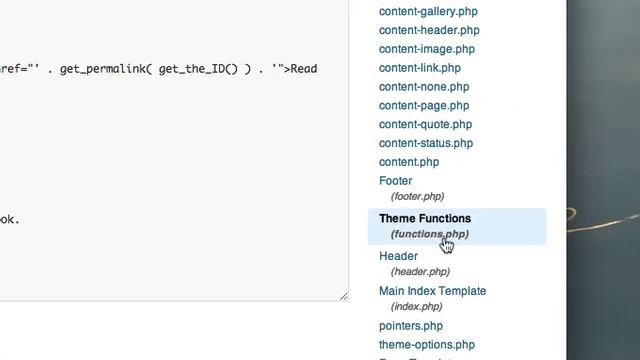This screenshot has width=640, height=360.
Task: Select the header.php filename label
Action: [420, 271]
